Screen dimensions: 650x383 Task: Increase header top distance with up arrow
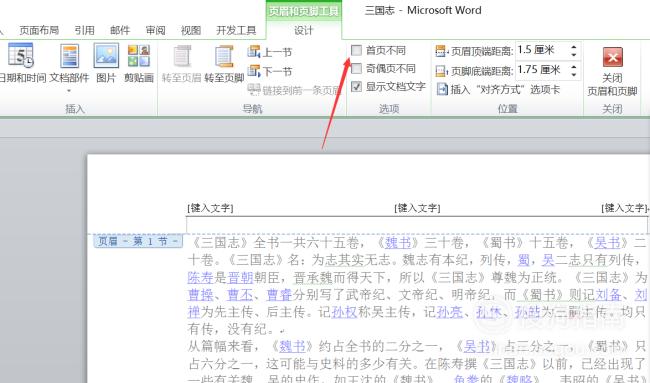pyautogui.click(x=574, y=47)
